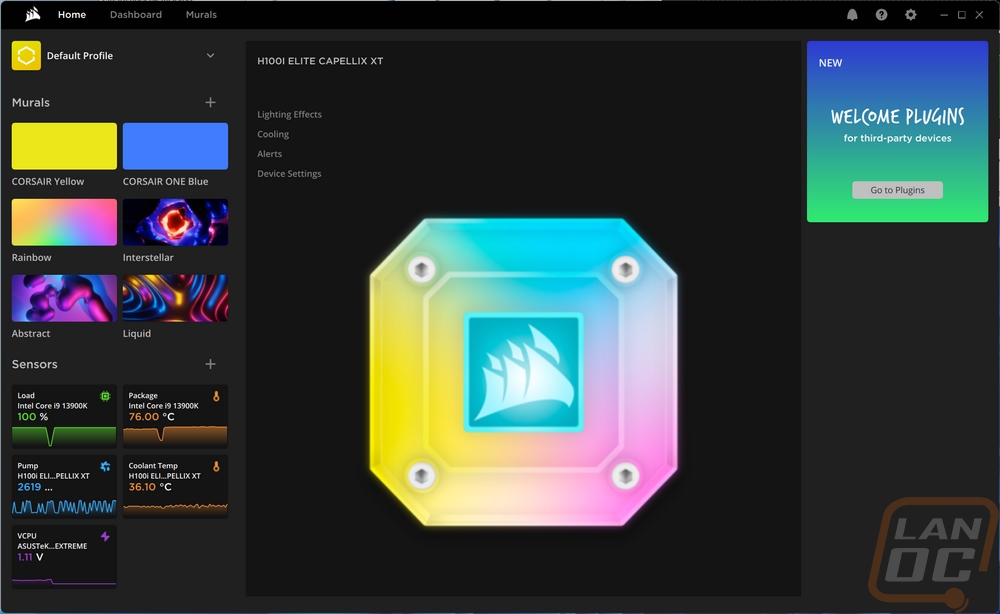Open the Cooling section
This screenshot has height=614, width=1000.
273,134
